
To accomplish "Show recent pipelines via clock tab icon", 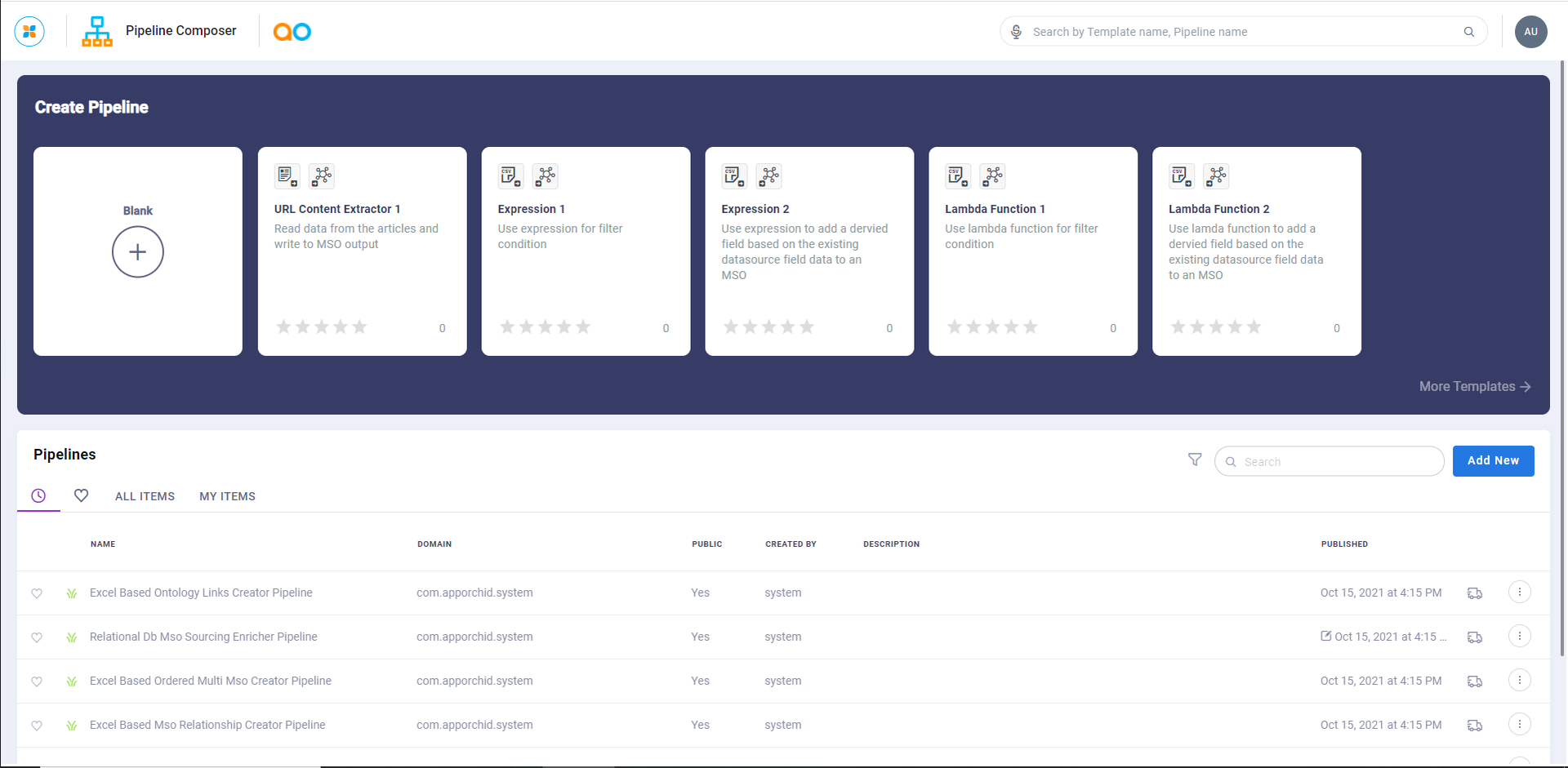I will 38,495.
